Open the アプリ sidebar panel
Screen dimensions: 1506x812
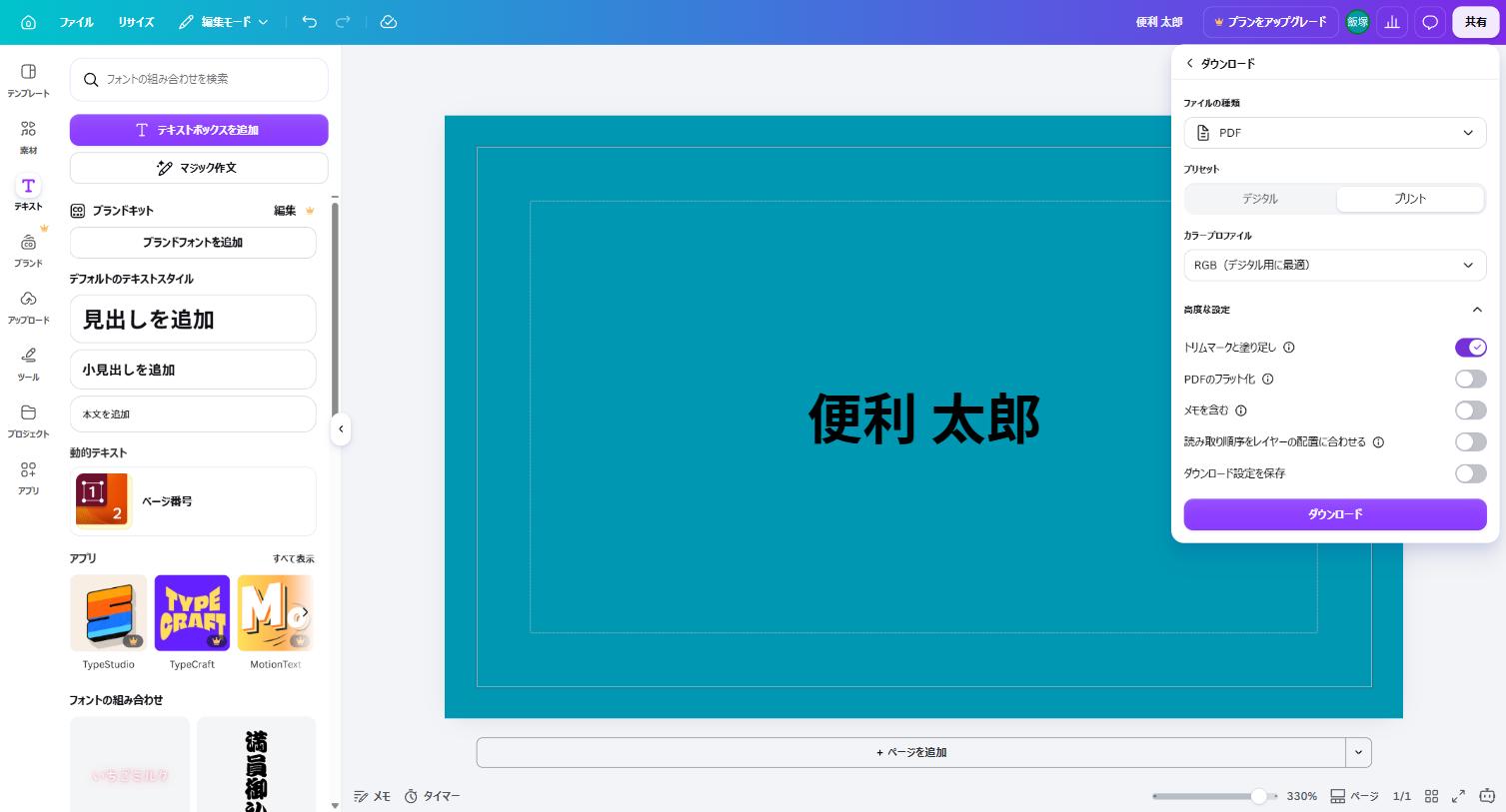pyautogui.click(x=28, y=478)
